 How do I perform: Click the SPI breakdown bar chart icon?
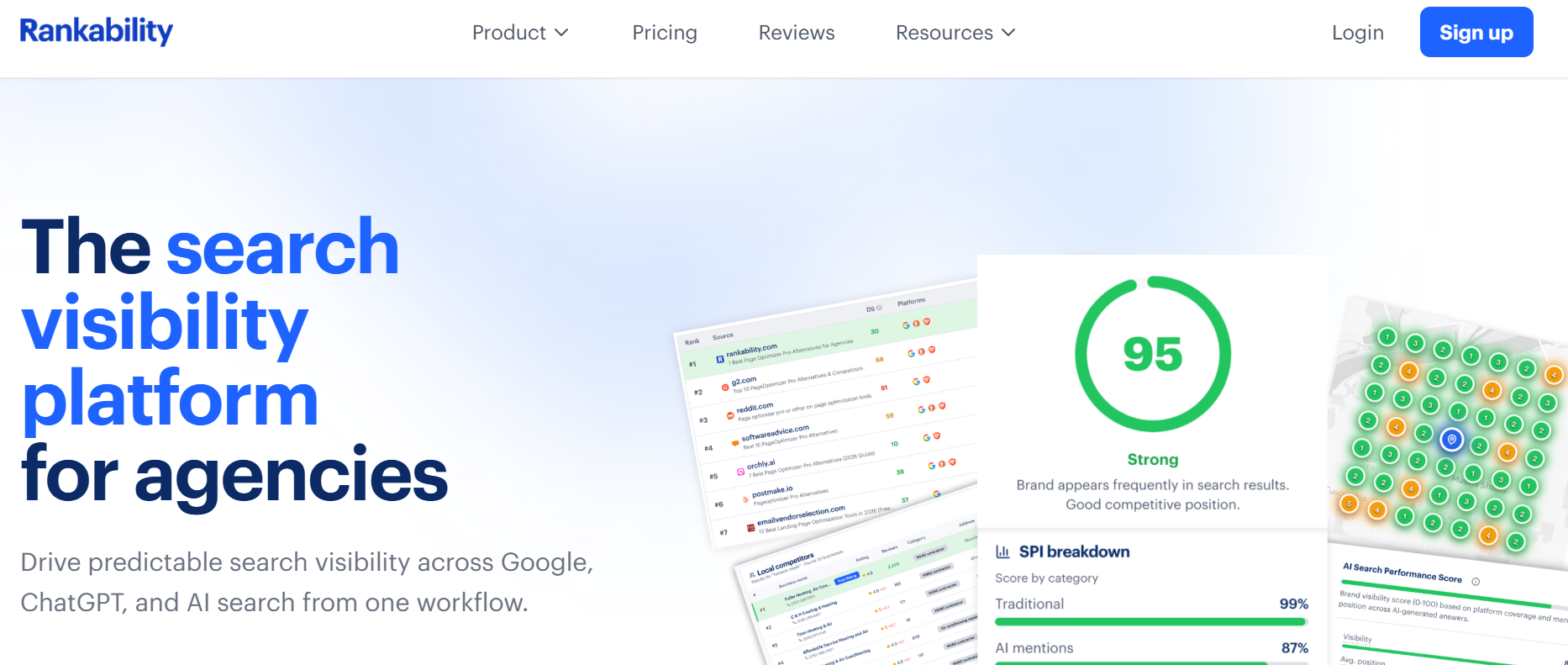(x=1002, y=552)
